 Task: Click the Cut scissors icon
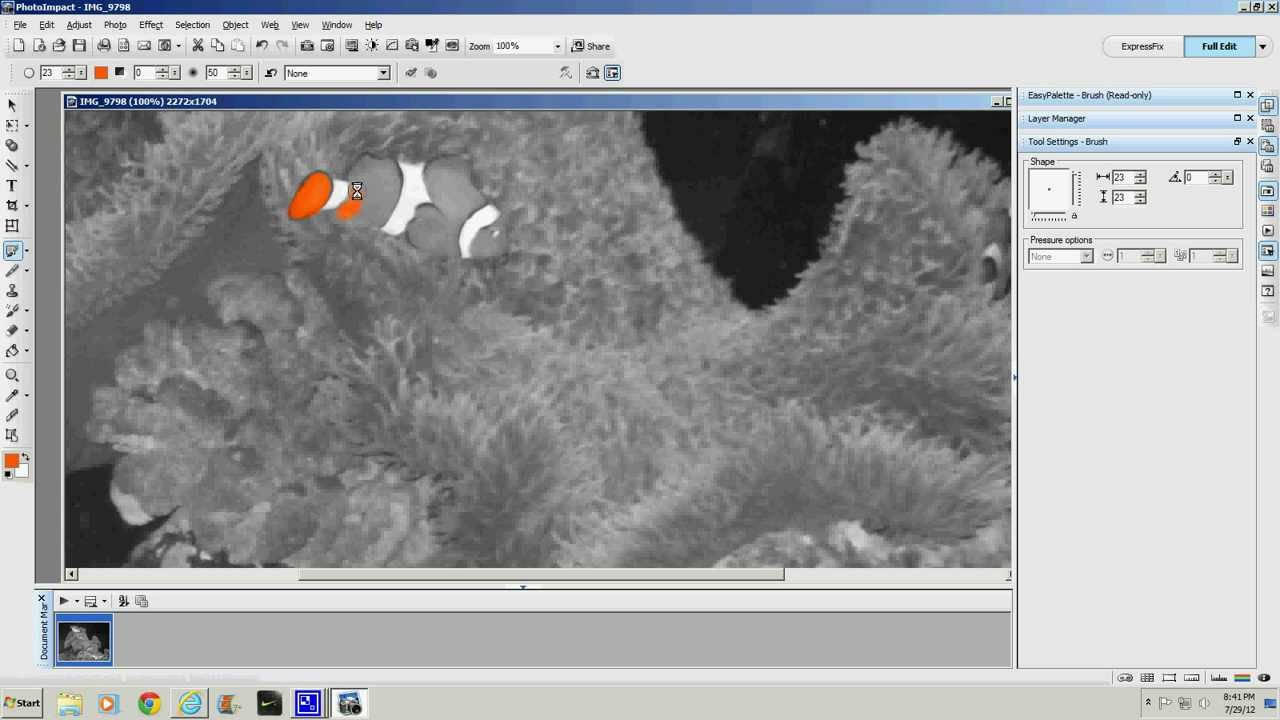(198, 46)
